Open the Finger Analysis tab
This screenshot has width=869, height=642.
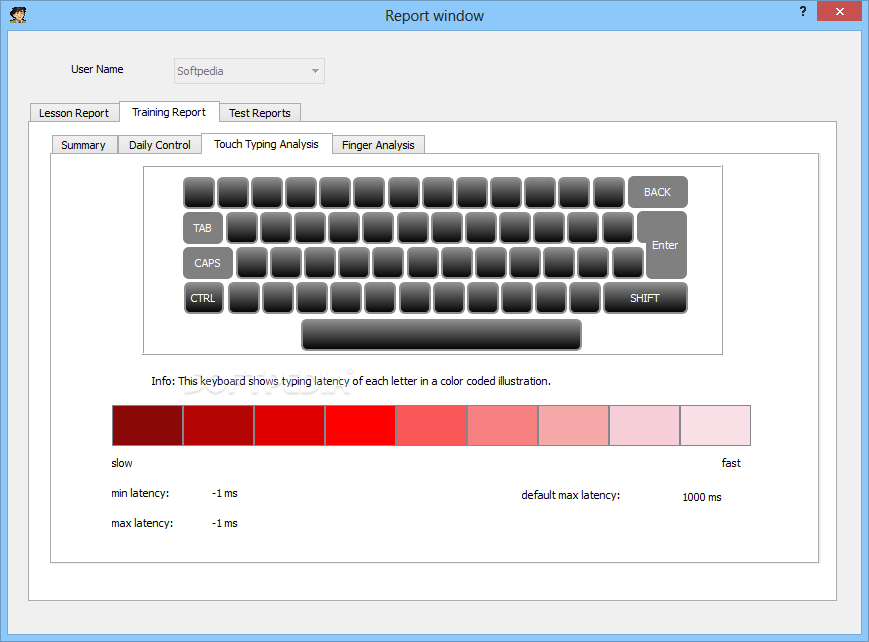point(379,145)
